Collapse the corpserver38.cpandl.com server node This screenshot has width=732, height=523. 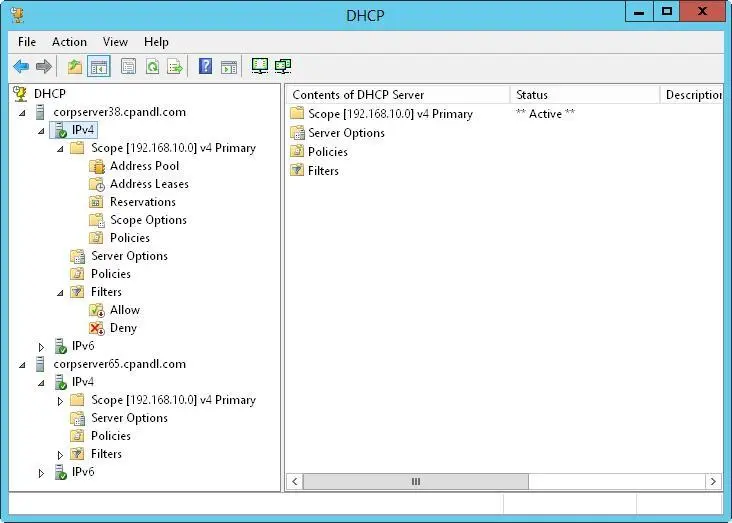click(x=22, y=113)
